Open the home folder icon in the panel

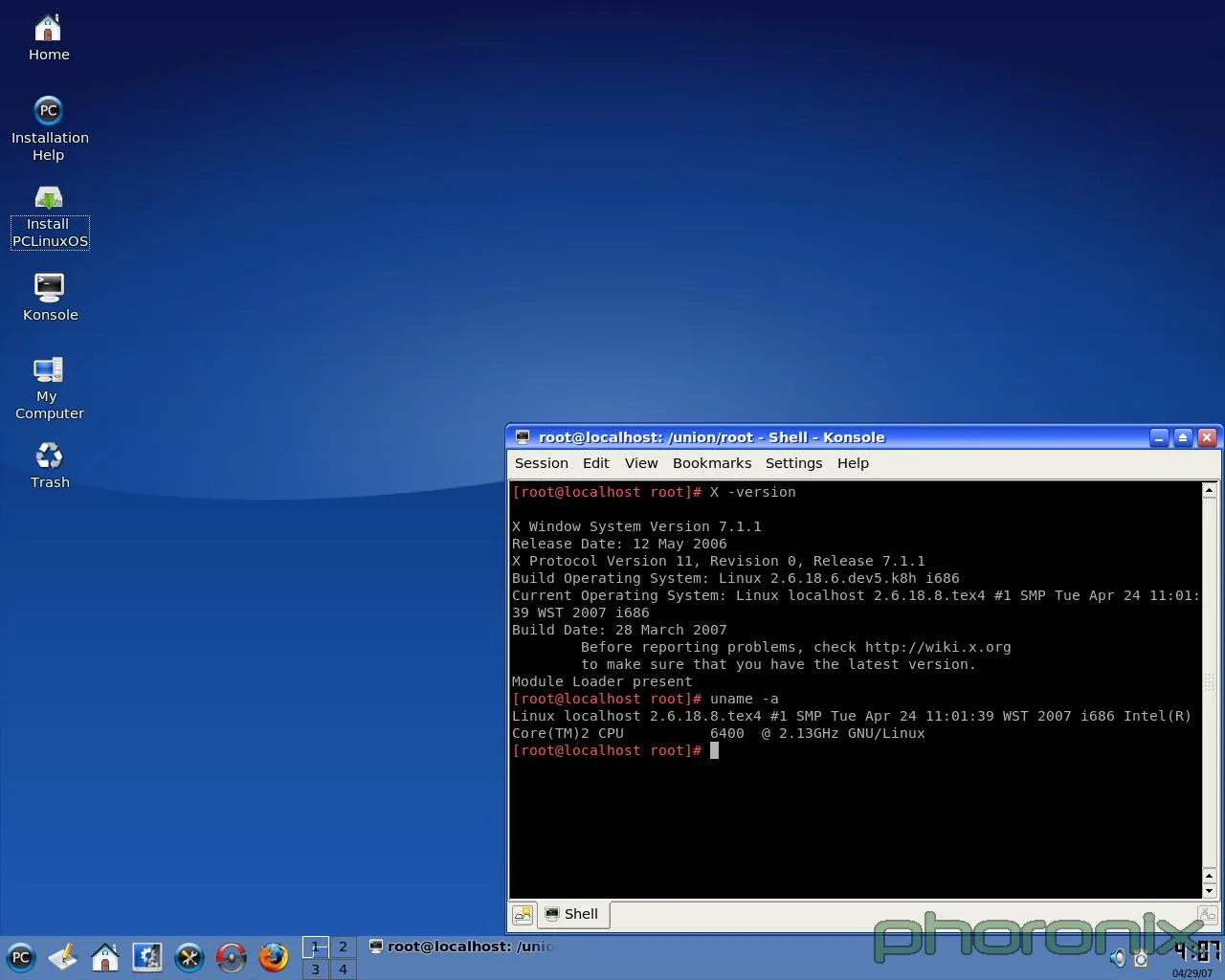[x=105, y=957]
